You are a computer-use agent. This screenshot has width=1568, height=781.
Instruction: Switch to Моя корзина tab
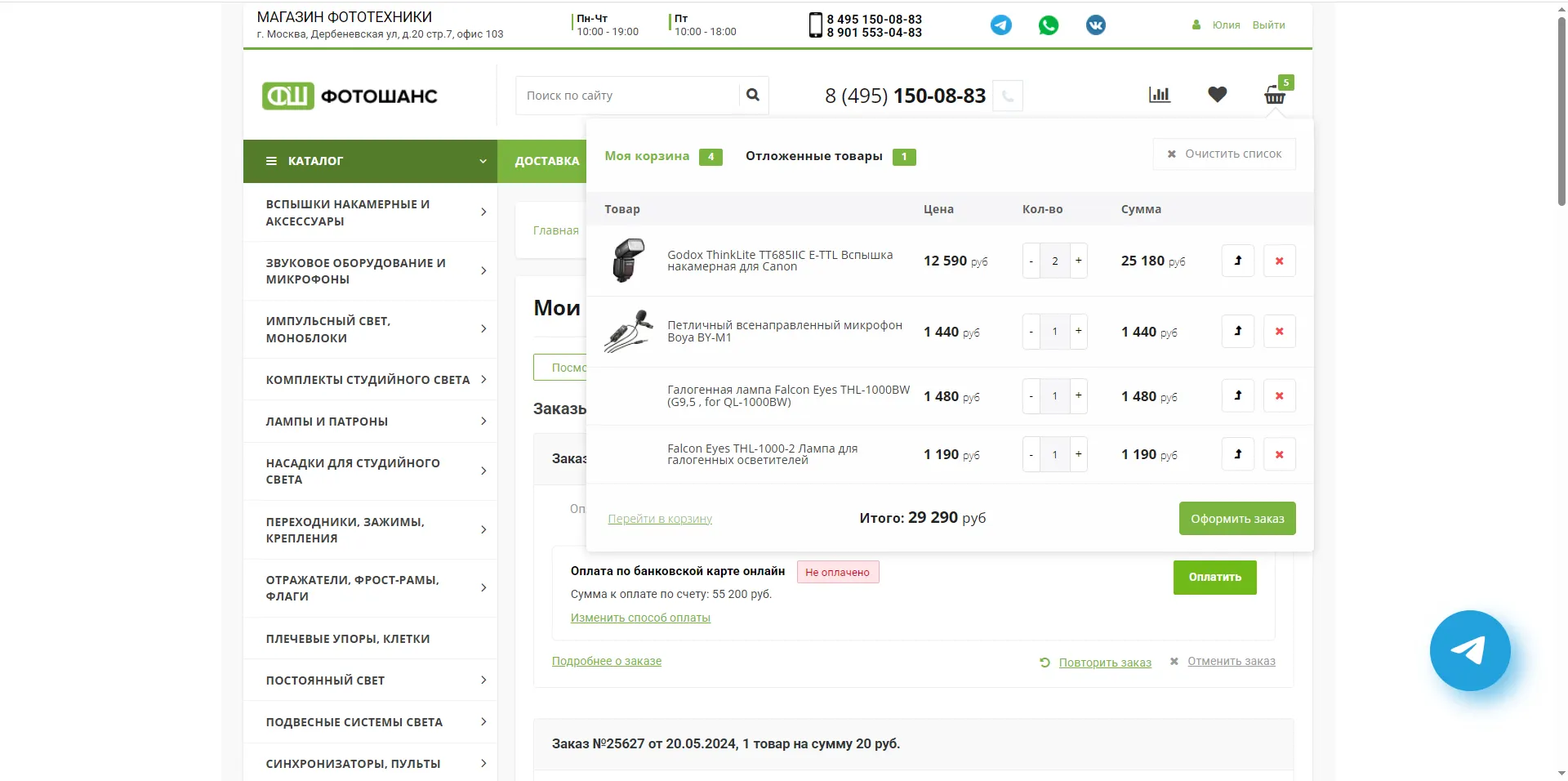point(663,156)
